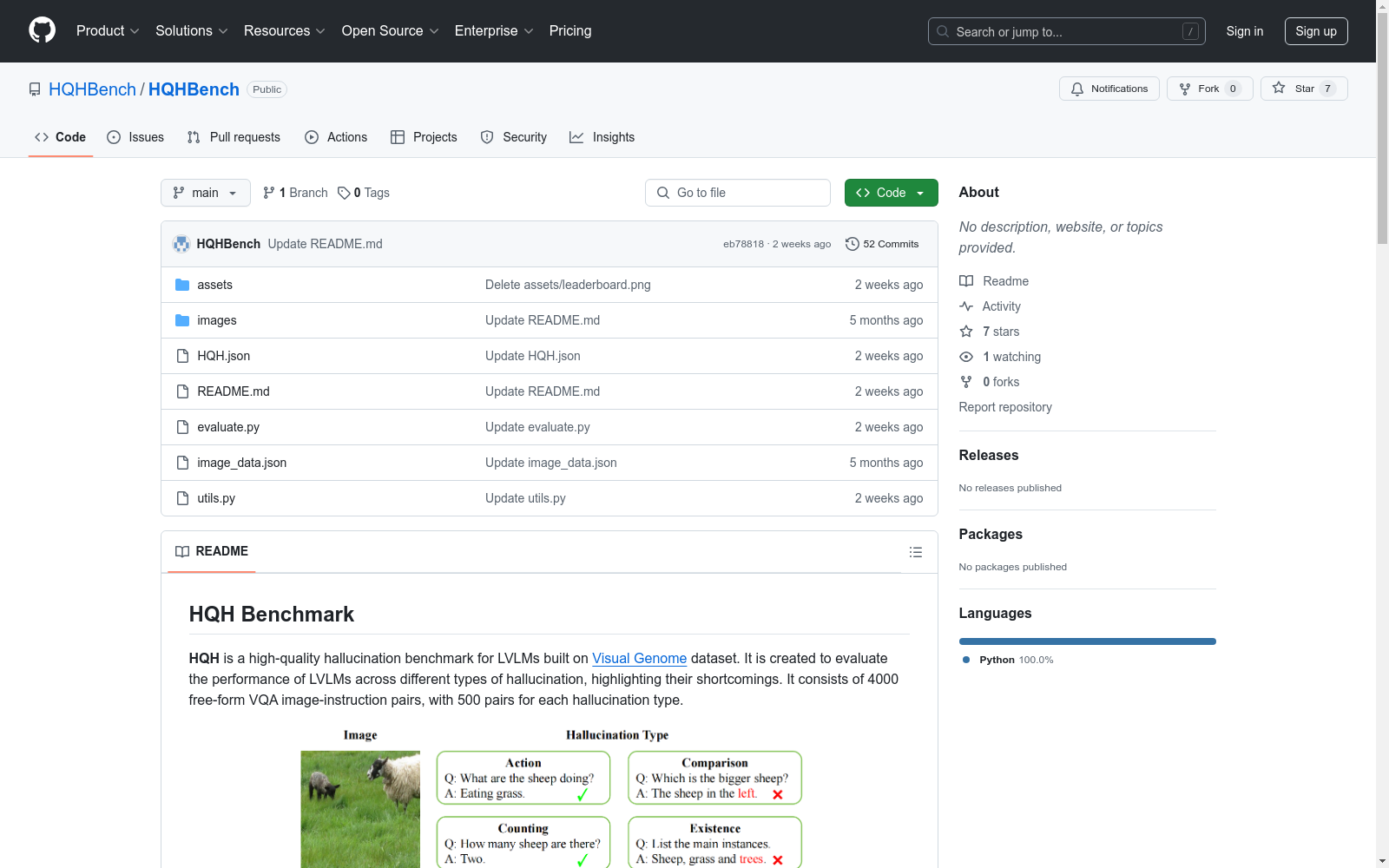Expand the green Code dropdown button

pyautogui.click(x=891, y=193)
